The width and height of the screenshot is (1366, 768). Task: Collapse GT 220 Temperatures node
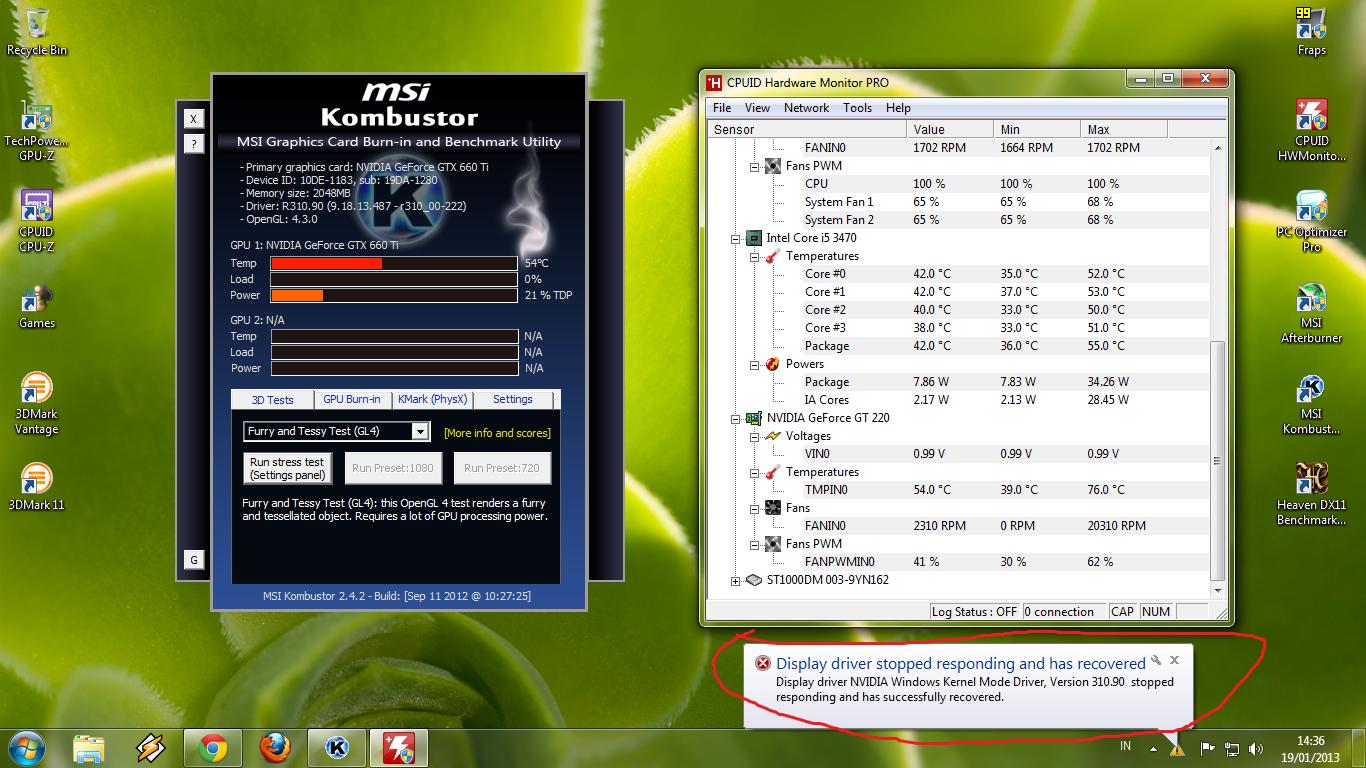755,472
